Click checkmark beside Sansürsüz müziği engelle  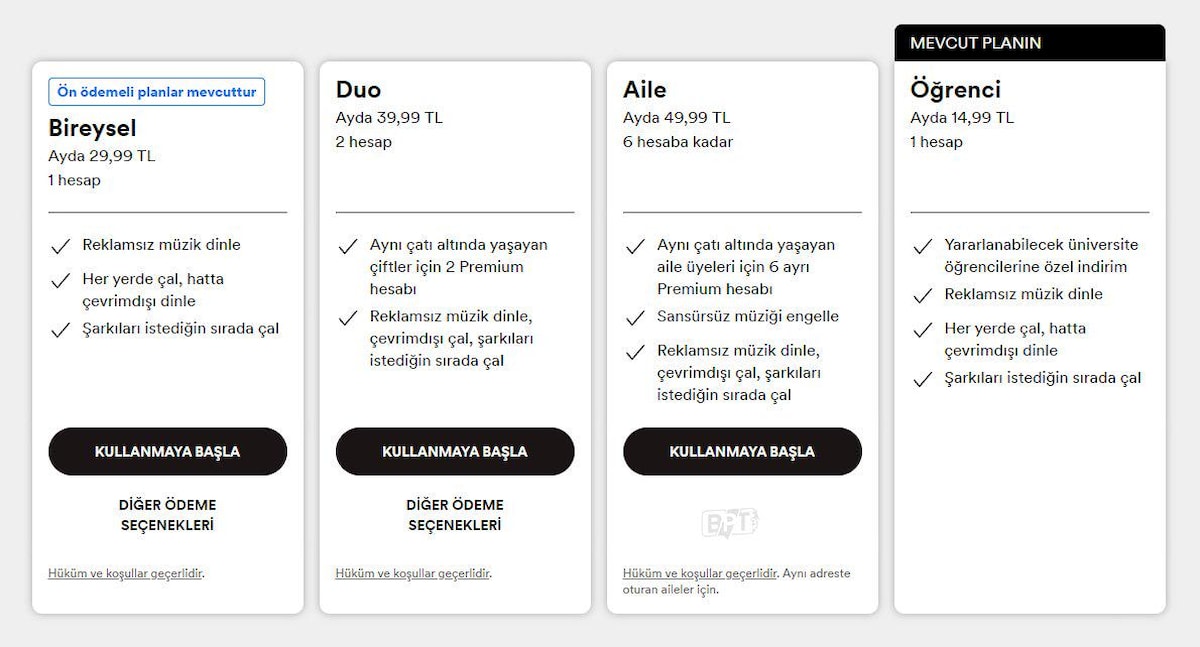pyautogui.click(x=635, y=318)
